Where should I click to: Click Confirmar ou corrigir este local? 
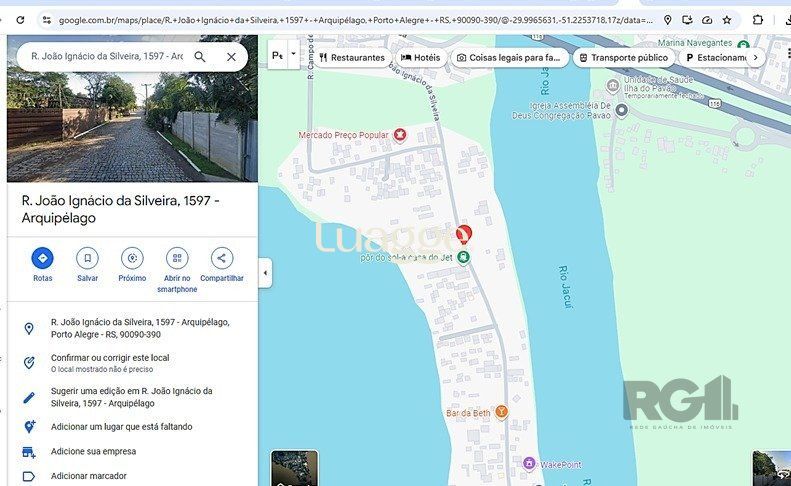[x=109, y=357]
